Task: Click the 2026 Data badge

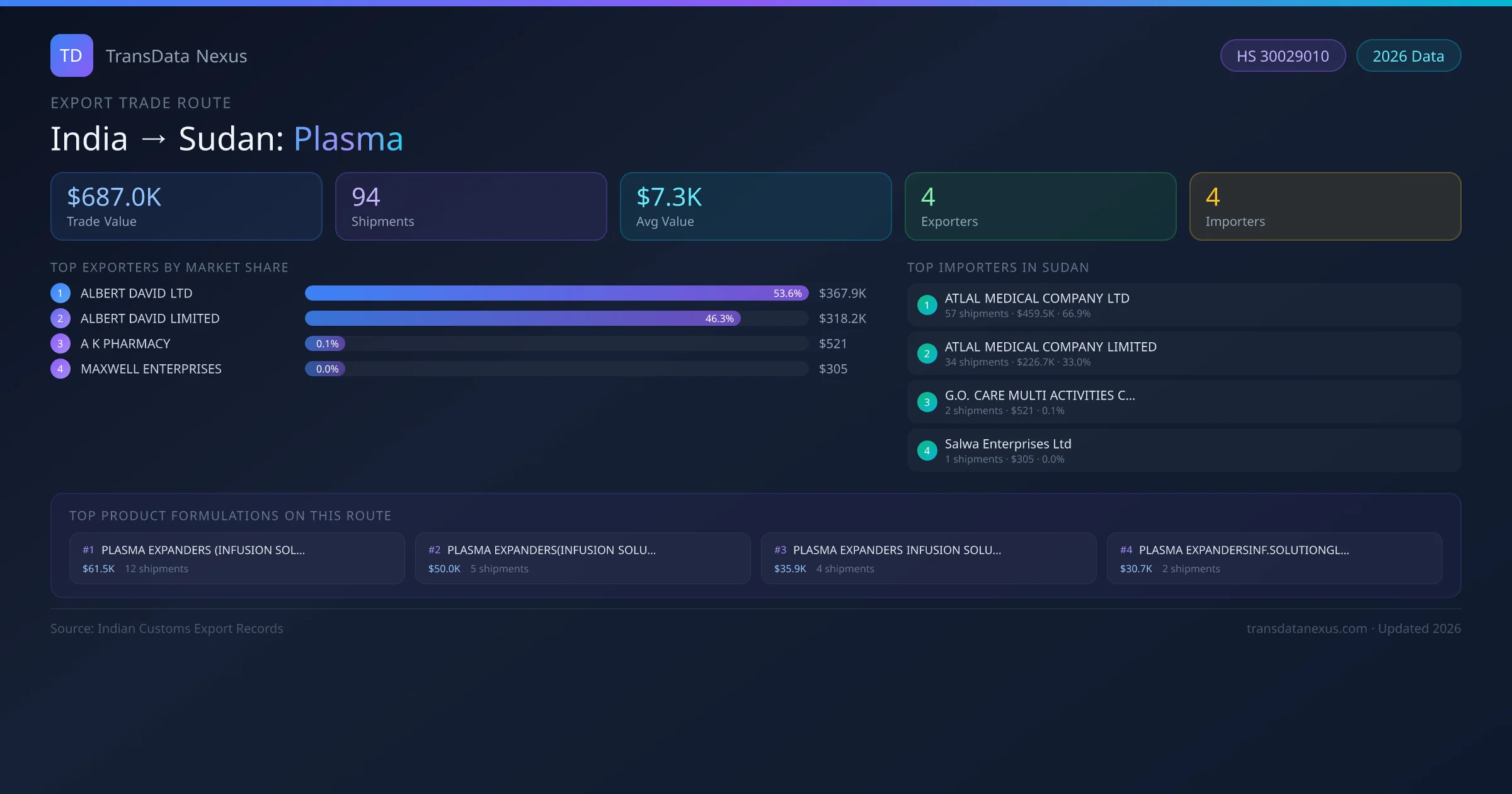Action: tap(1408, 56)
